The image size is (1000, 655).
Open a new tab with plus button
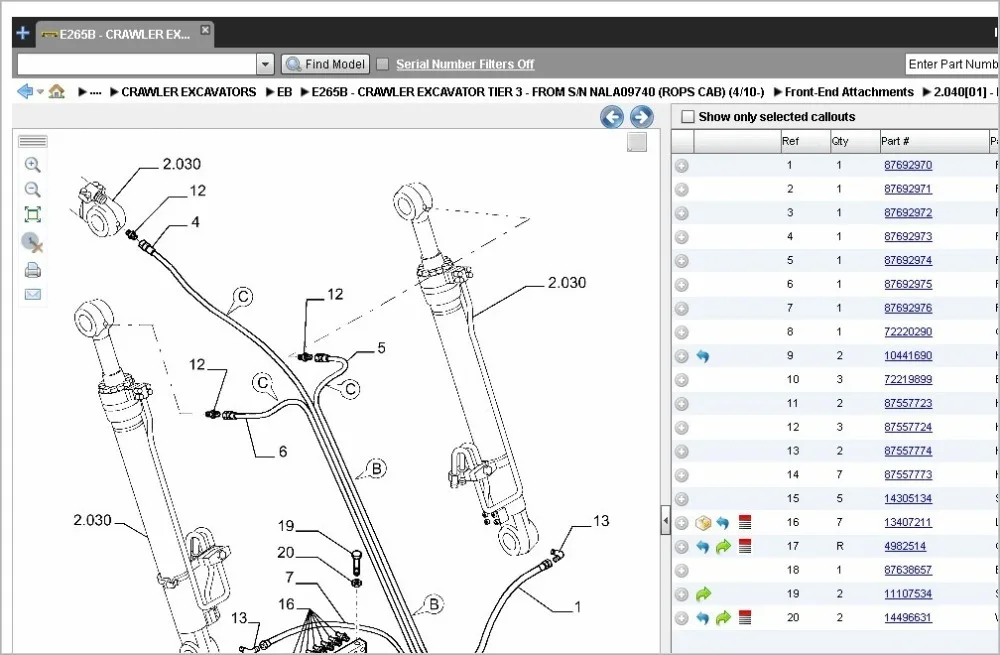pos(22,33)
